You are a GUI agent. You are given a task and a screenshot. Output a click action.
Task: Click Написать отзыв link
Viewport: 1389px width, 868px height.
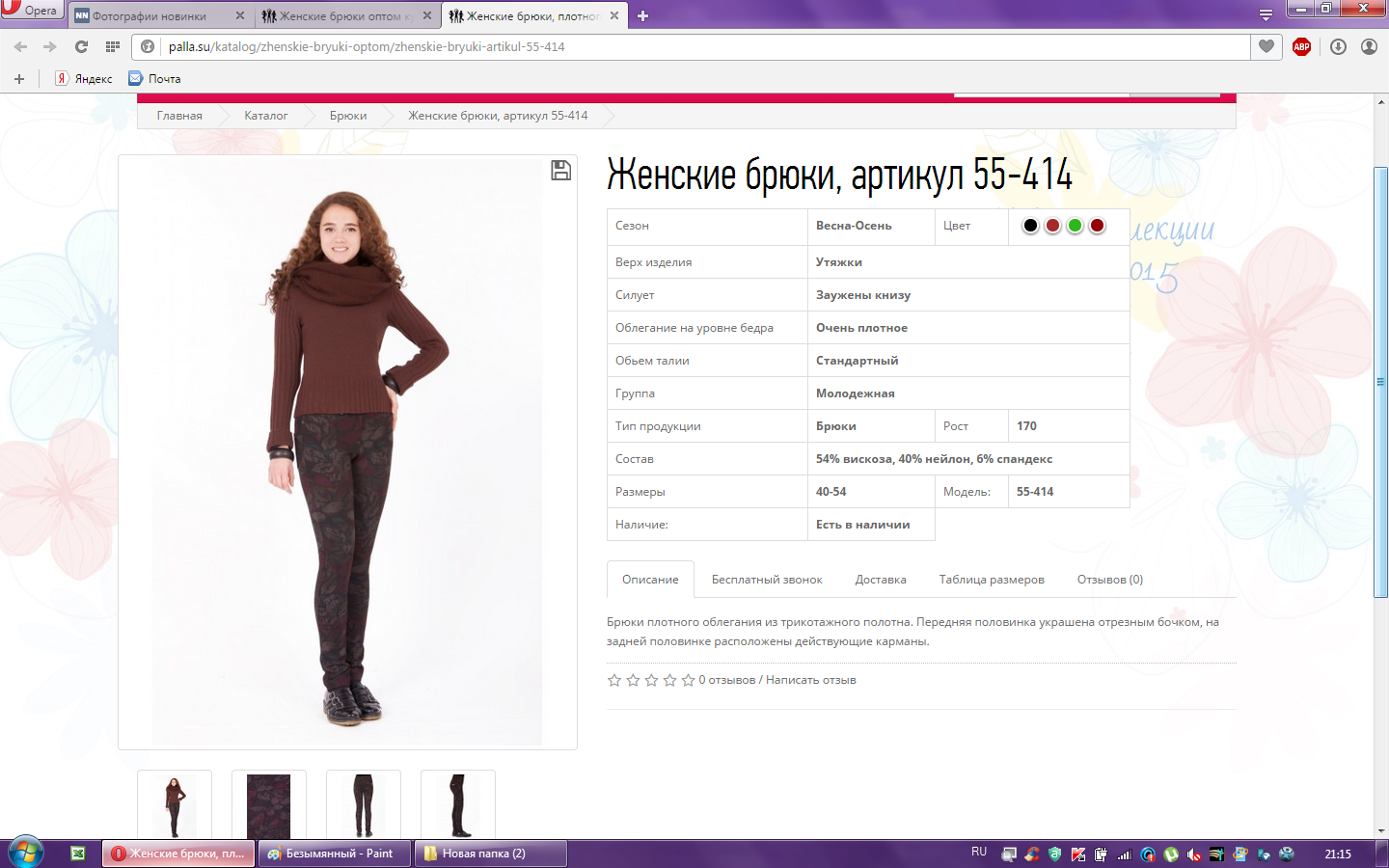tap(811, 680)
